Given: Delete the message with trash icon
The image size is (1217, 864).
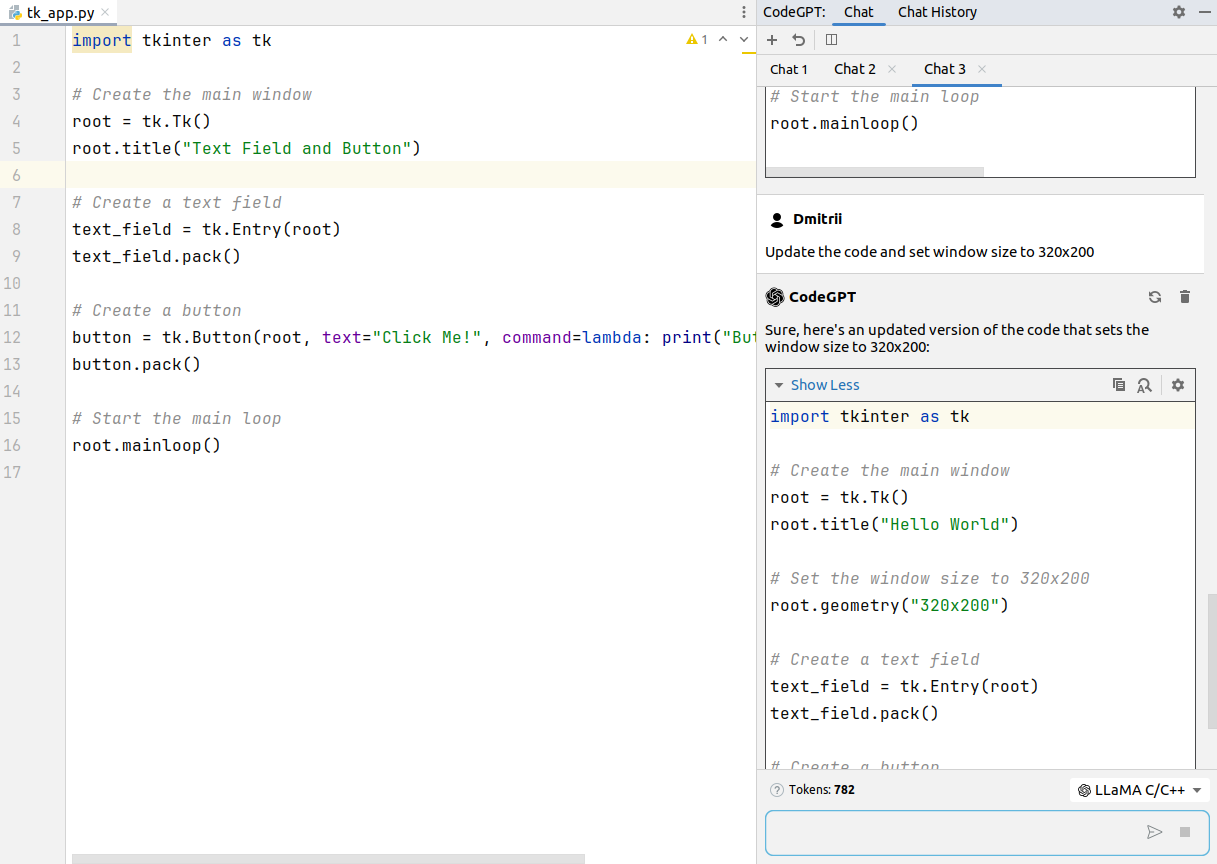Looking at the screenshot, I should tap(1185, 297).
